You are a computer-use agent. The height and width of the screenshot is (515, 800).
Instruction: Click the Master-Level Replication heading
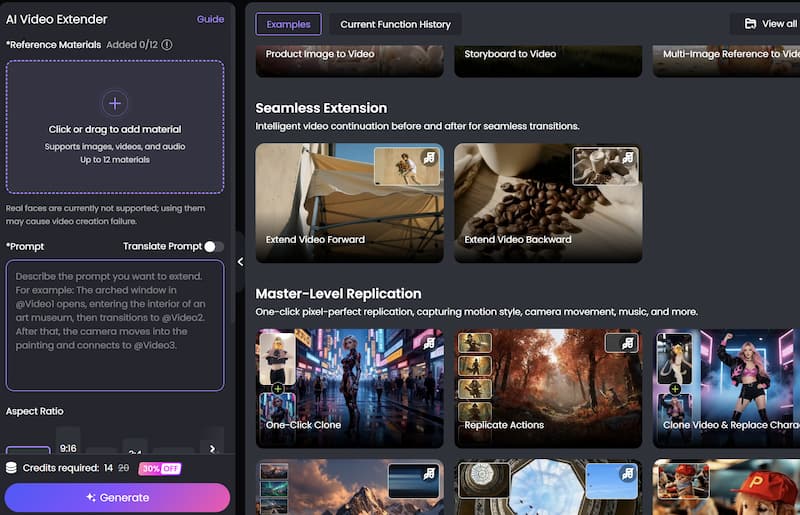click(338, 294)
